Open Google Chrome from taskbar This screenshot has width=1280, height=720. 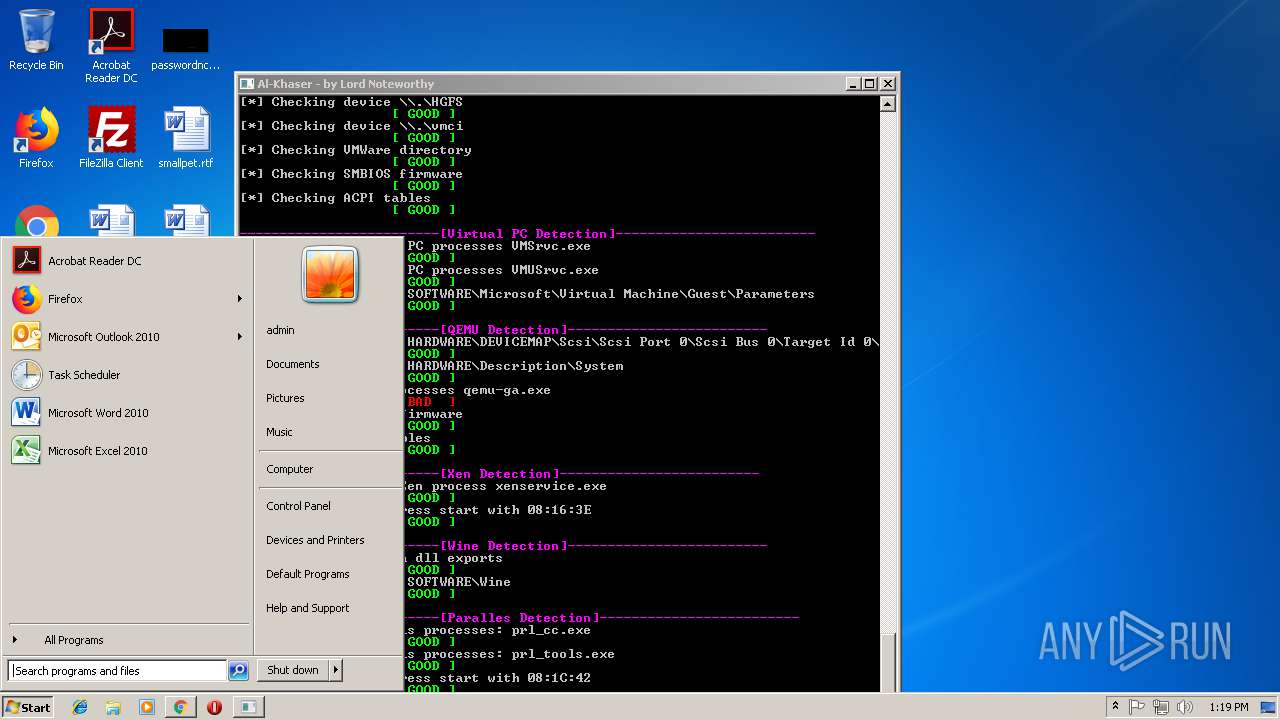[180, 707]
